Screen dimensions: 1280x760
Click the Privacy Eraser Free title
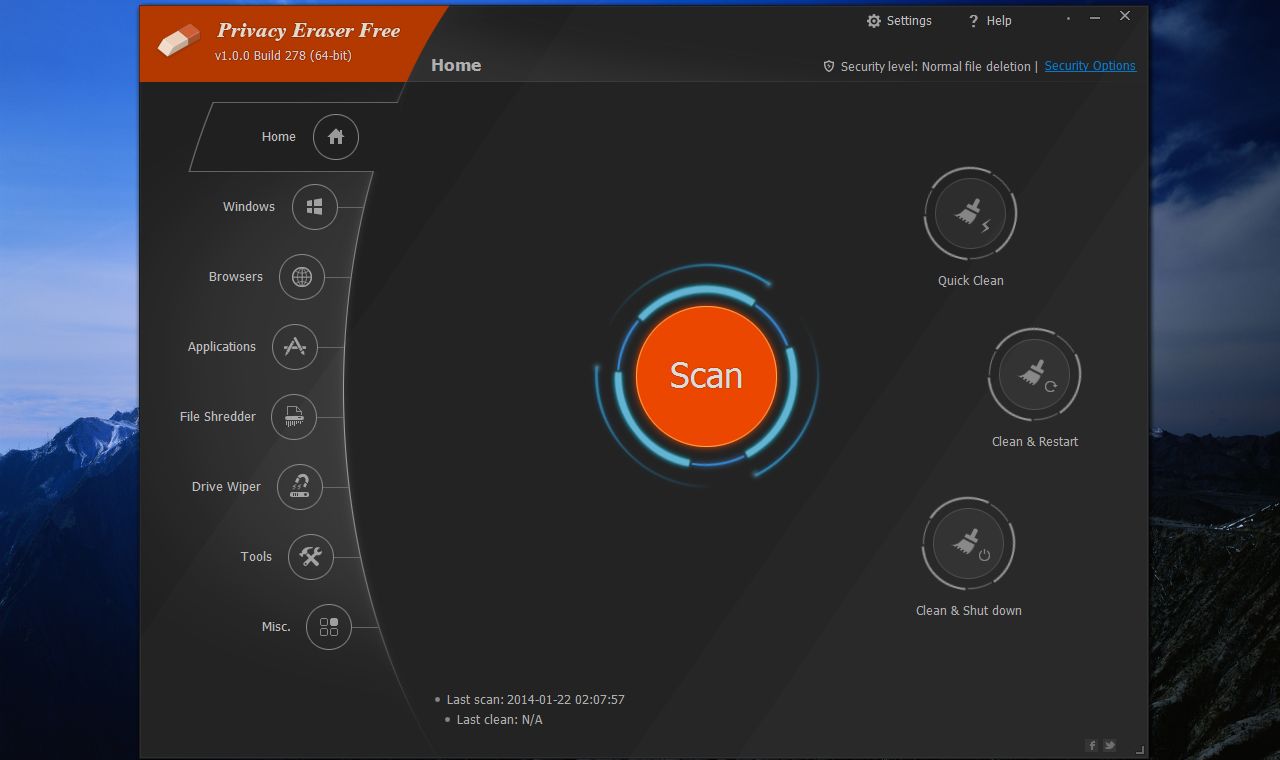(308, 31)
